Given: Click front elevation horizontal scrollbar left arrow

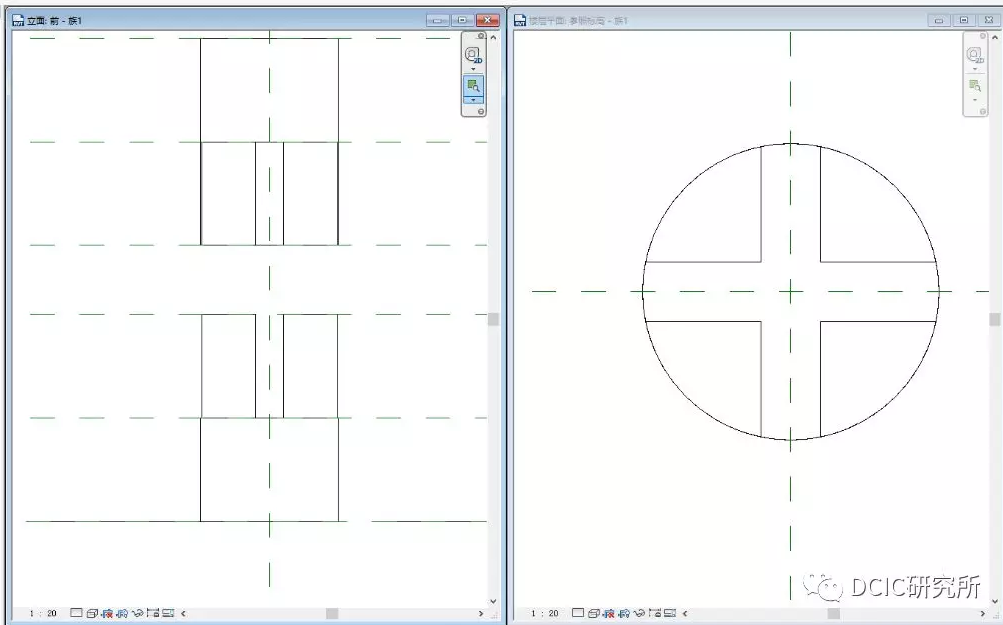Looking at the screenshot, I should tap(183, 613).
